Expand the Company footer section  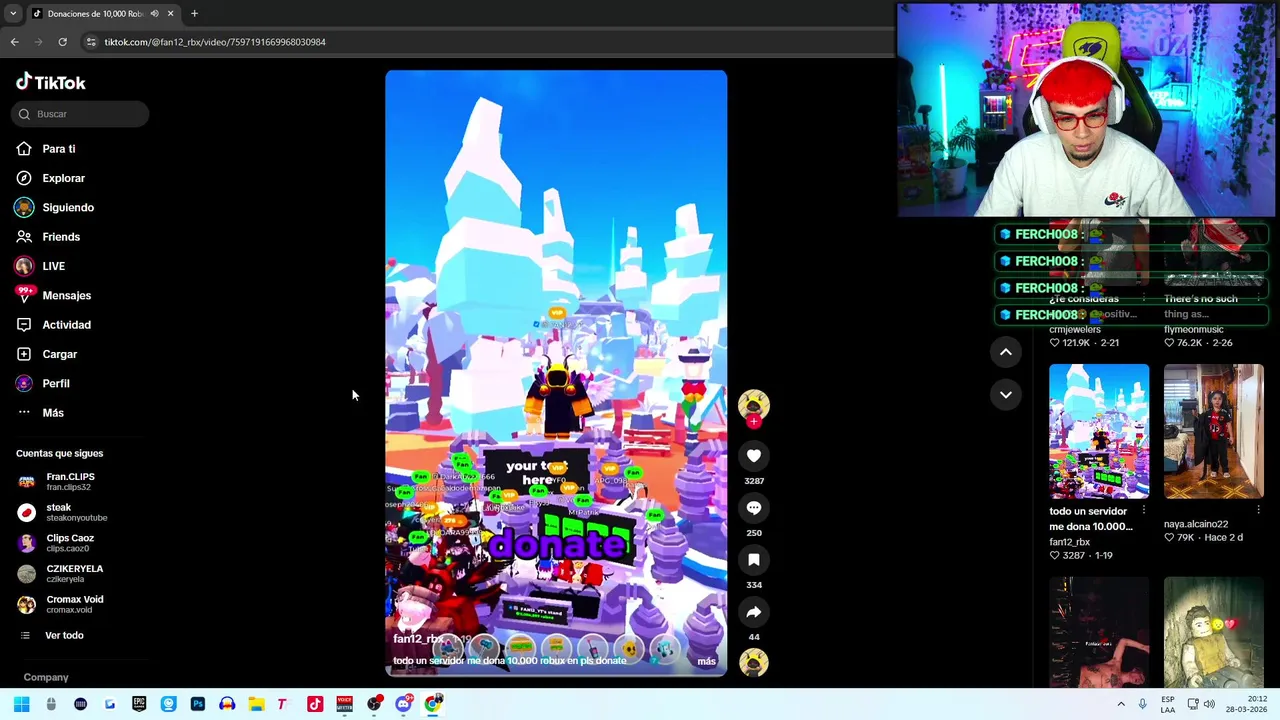(x=46, y=677)
